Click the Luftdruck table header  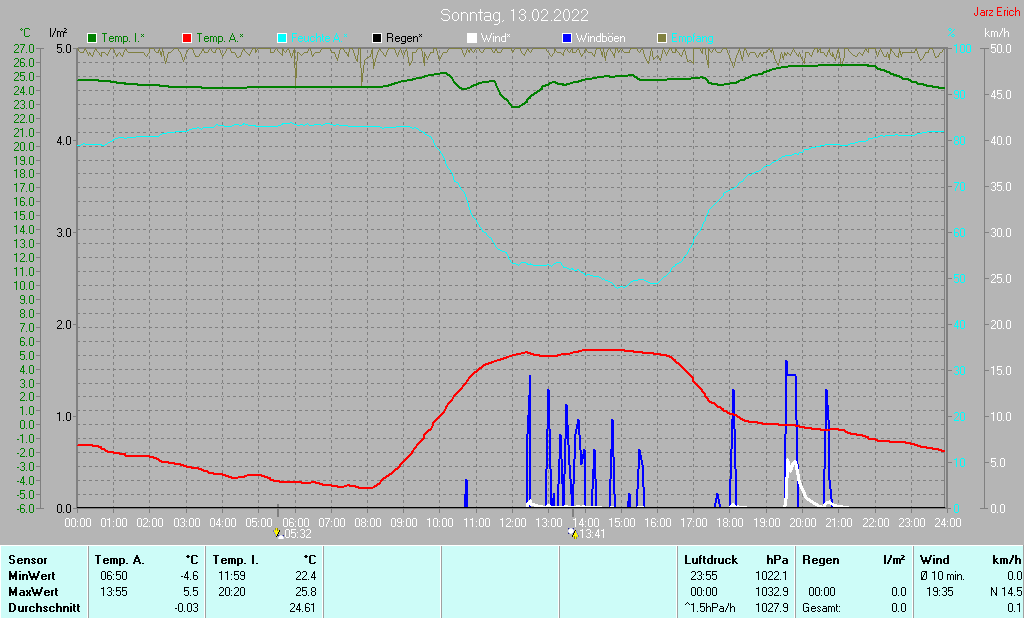click(711, 560)
